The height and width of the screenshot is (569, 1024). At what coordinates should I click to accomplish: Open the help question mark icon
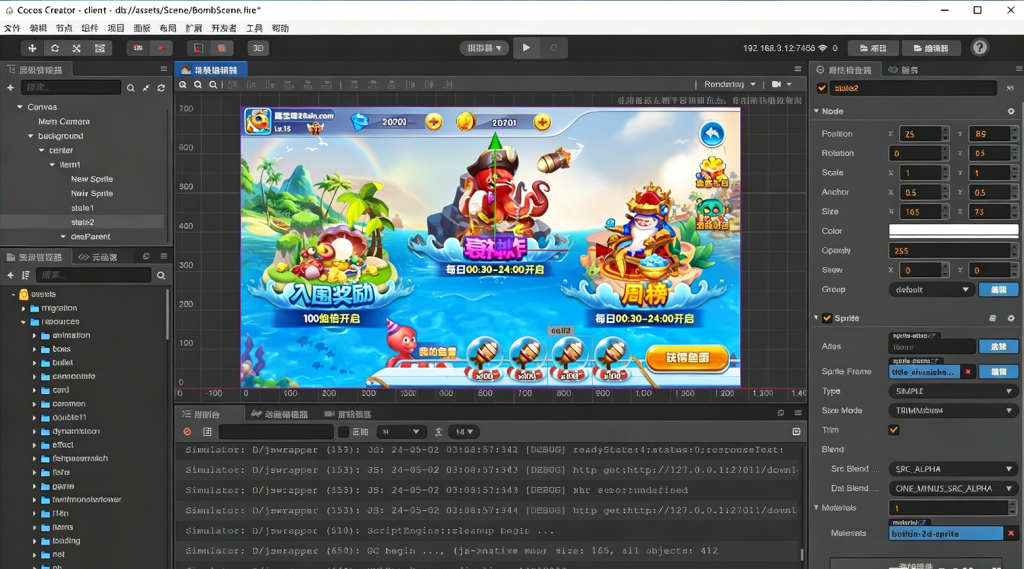click(x=980, y=47)
